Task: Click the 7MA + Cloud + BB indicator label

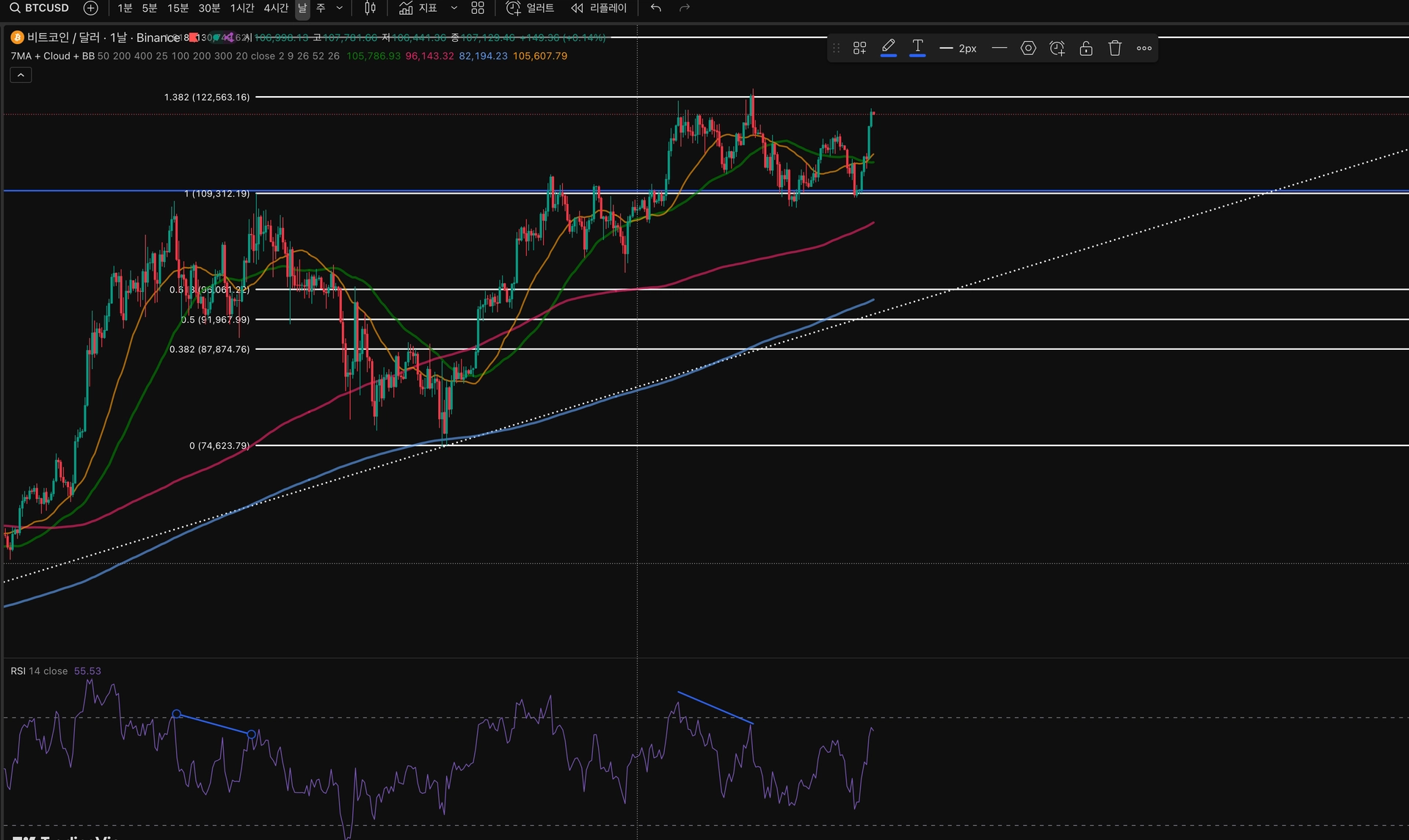Action: 51,56
